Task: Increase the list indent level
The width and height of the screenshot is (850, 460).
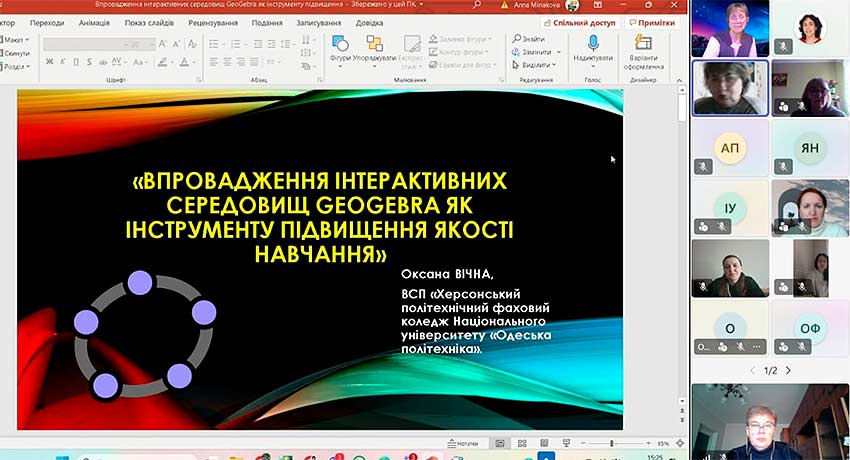Action: click(272, 44)
